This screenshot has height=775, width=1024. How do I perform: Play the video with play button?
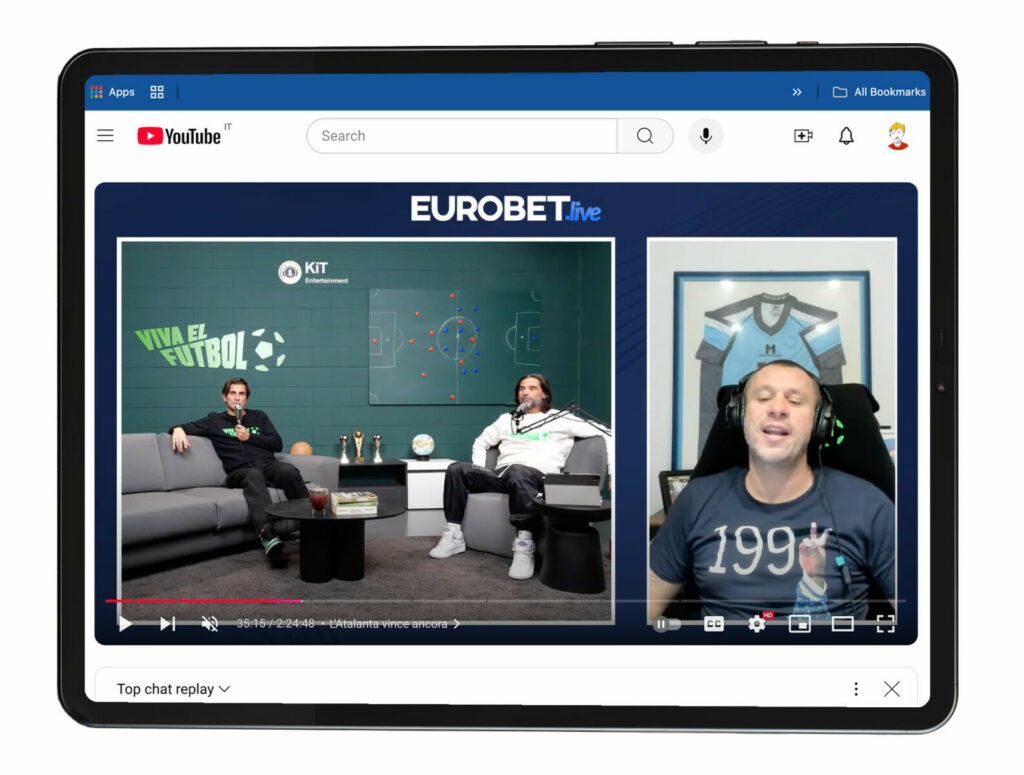point(125,624)
